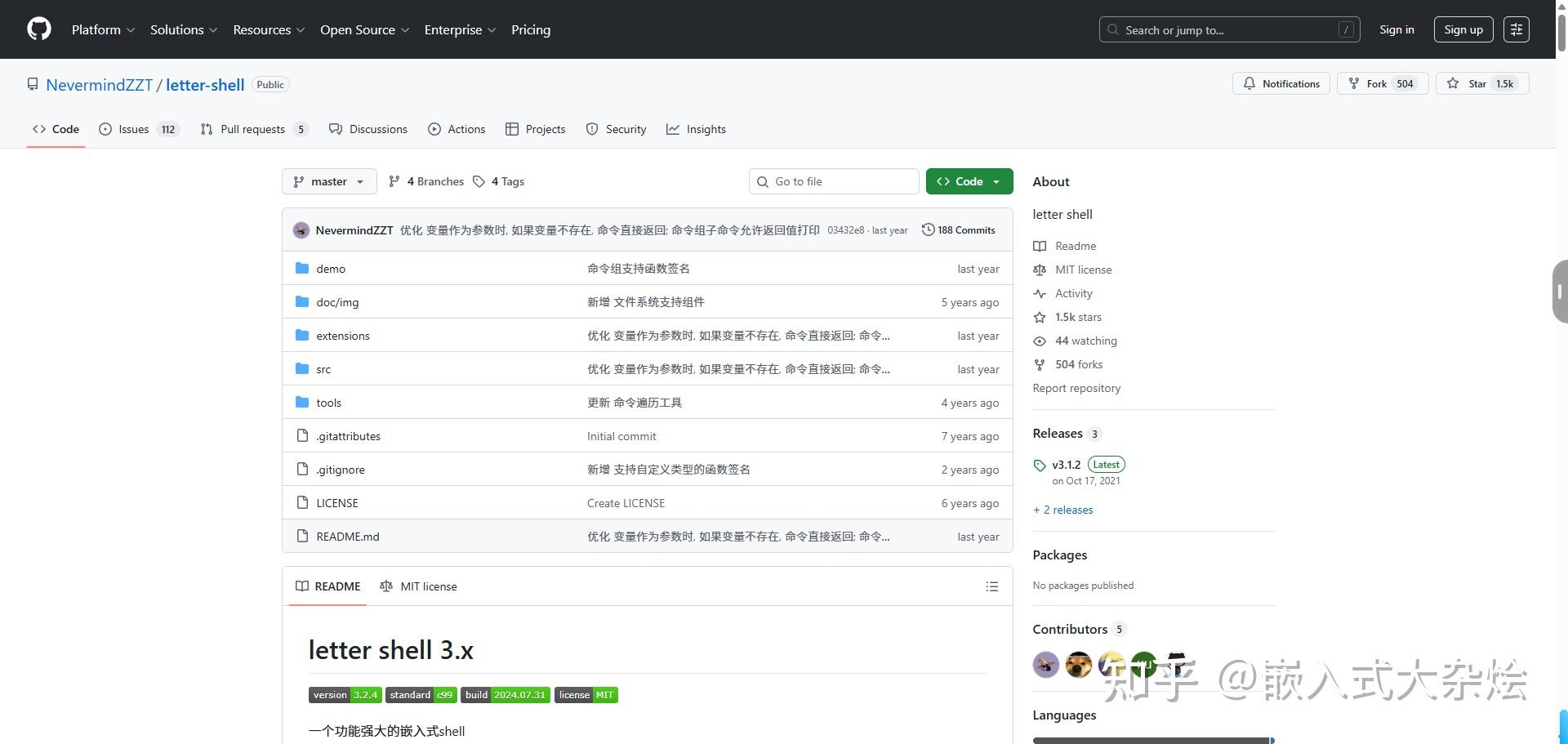Select the MIT license tab
This screenshot has height=744, width=1568.
click(418, 586)
